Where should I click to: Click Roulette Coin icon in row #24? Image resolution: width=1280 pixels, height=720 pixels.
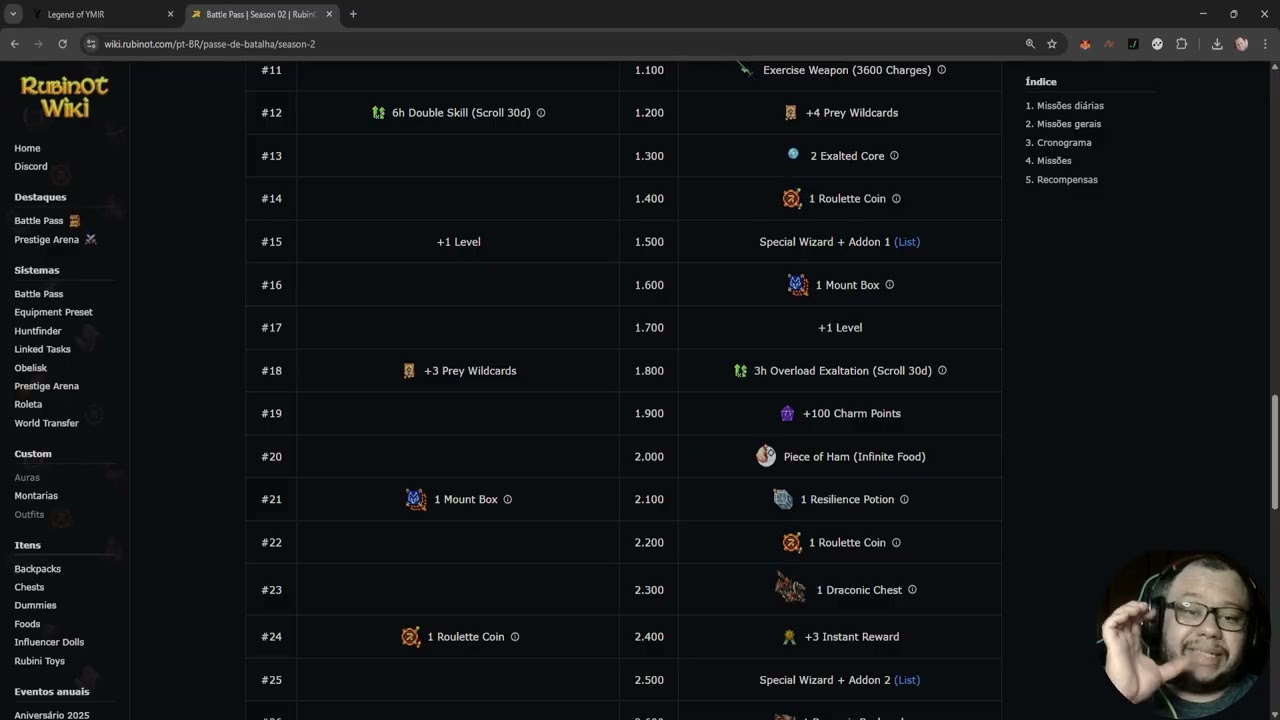(x=410, y=637)
